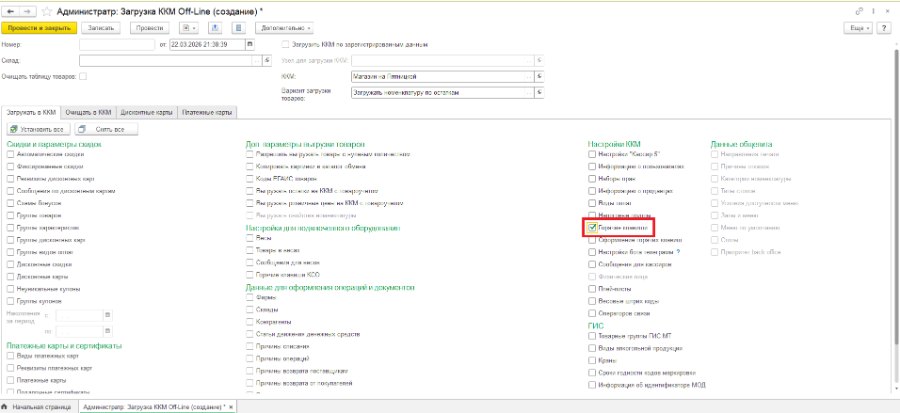Click into the Номер input field

pos(117,44)
